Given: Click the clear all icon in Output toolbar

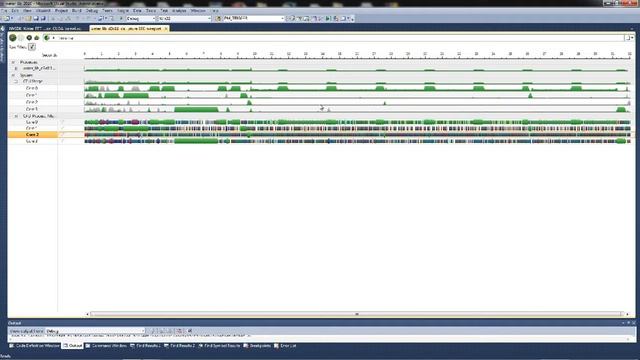Looking at the screenshot, I should point(180,331).
